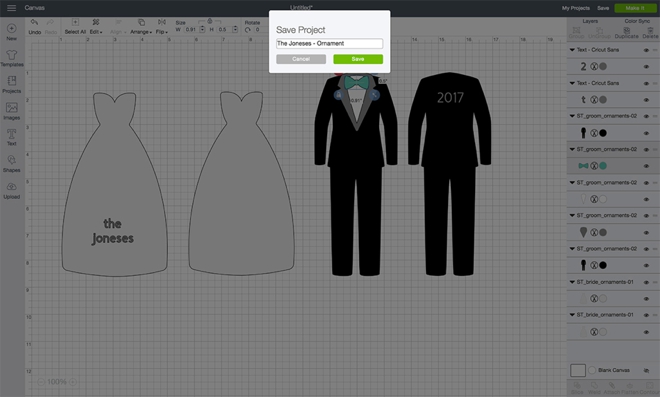
Task: Click the height value field
Action: [223, 29]
